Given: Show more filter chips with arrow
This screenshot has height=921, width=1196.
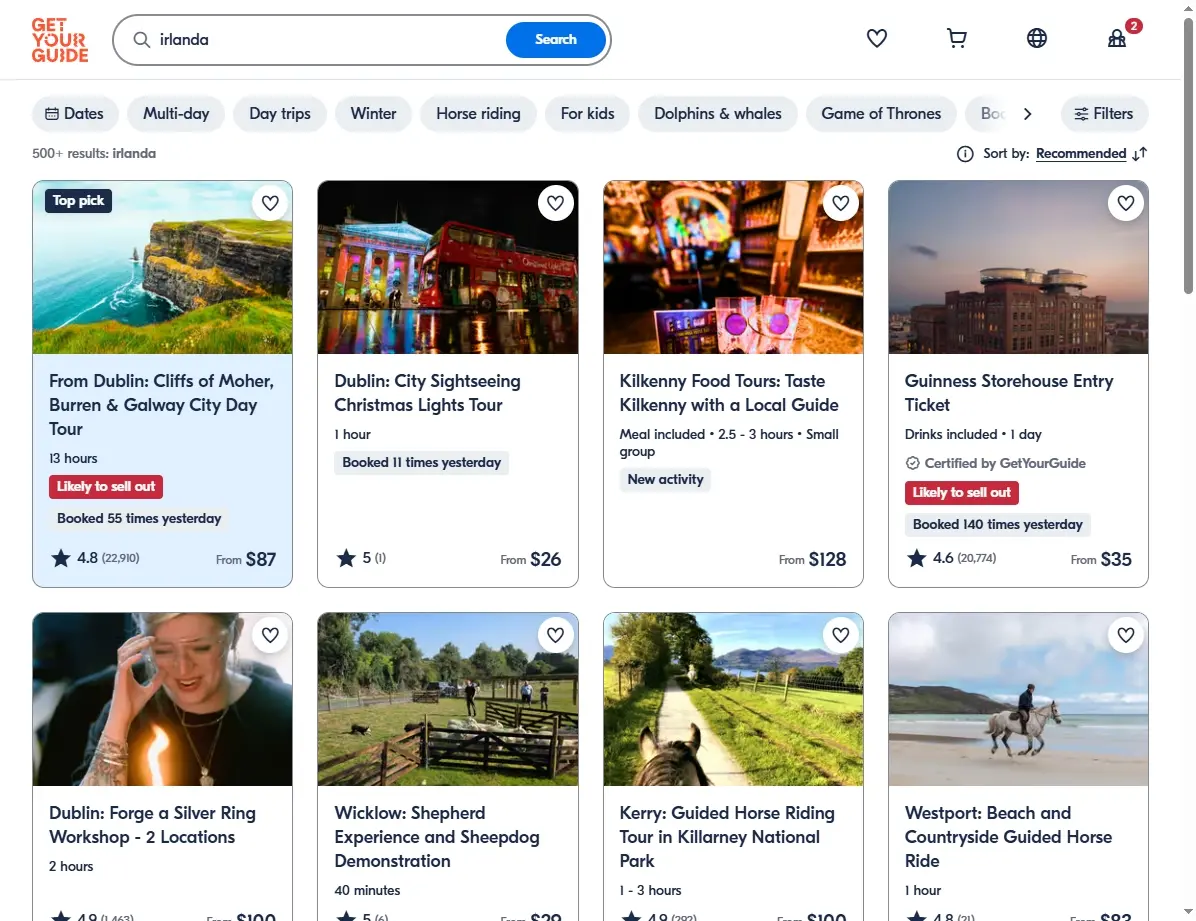Looking at the screenshot, I should click(x=1027, y=114).
